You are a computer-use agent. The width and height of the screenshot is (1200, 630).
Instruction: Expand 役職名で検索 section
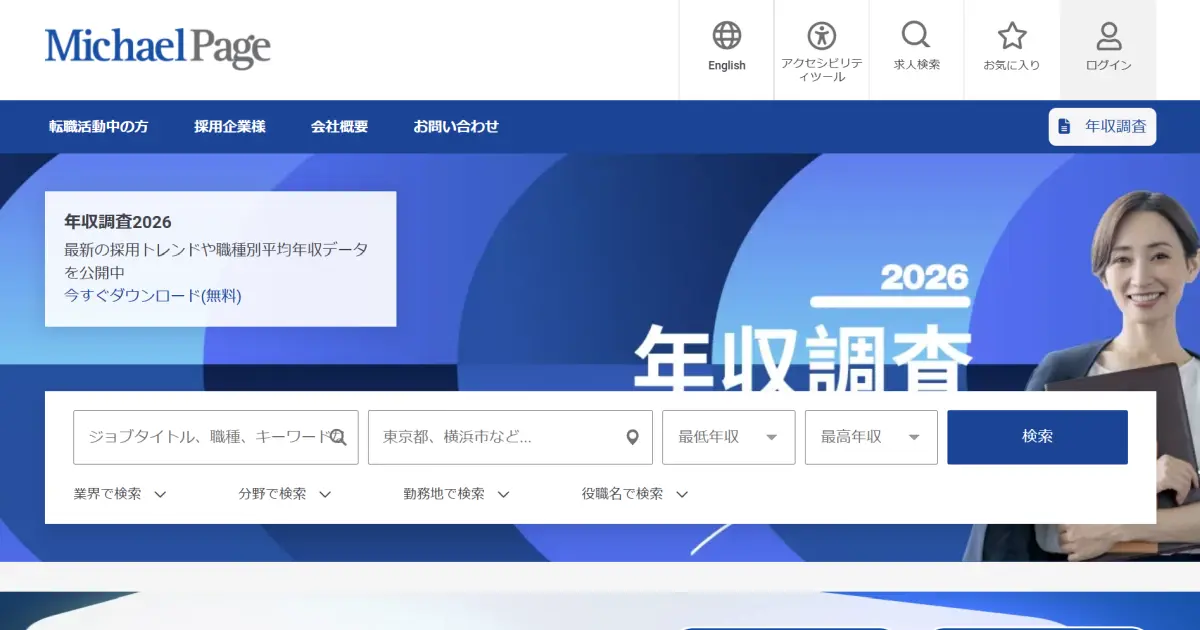635,494
